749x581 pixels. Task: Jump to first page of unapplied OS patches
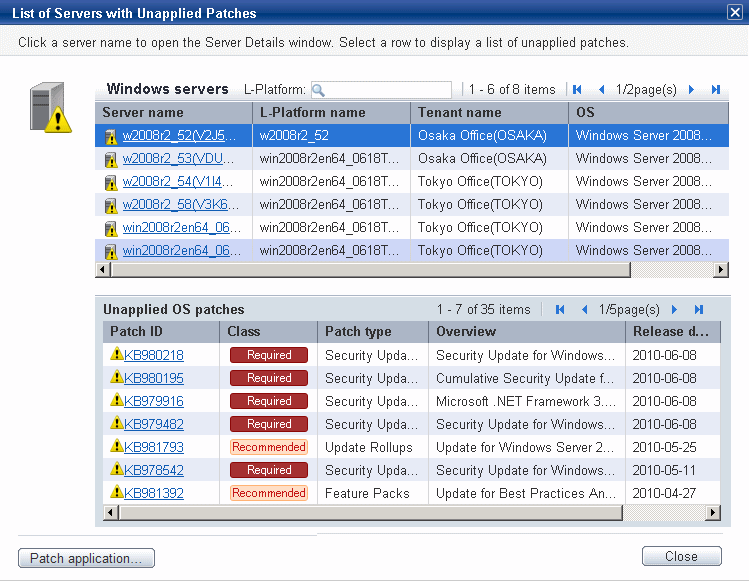560,310
